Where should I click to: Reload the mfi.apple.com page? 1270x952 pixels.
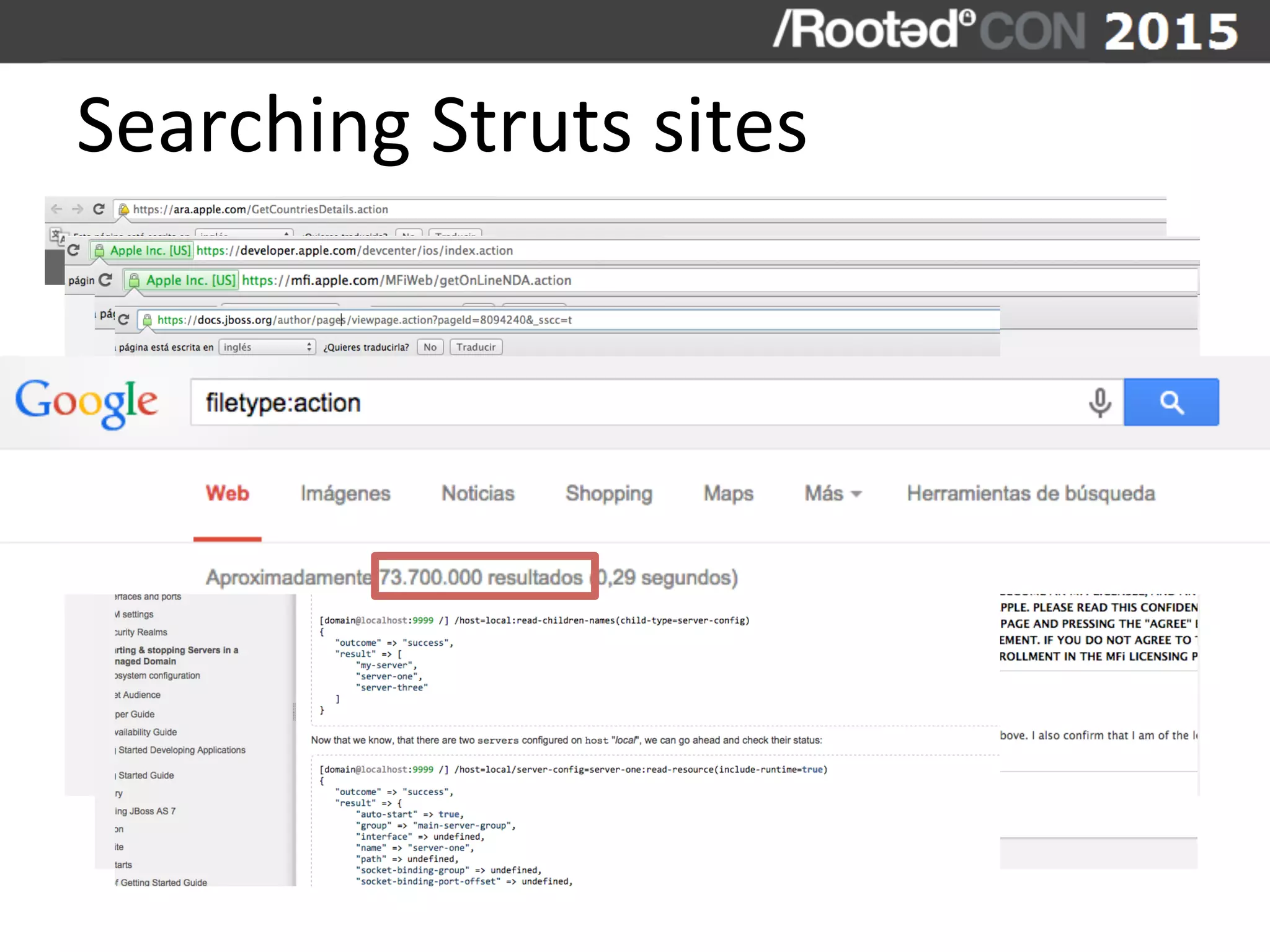[106, 280]
